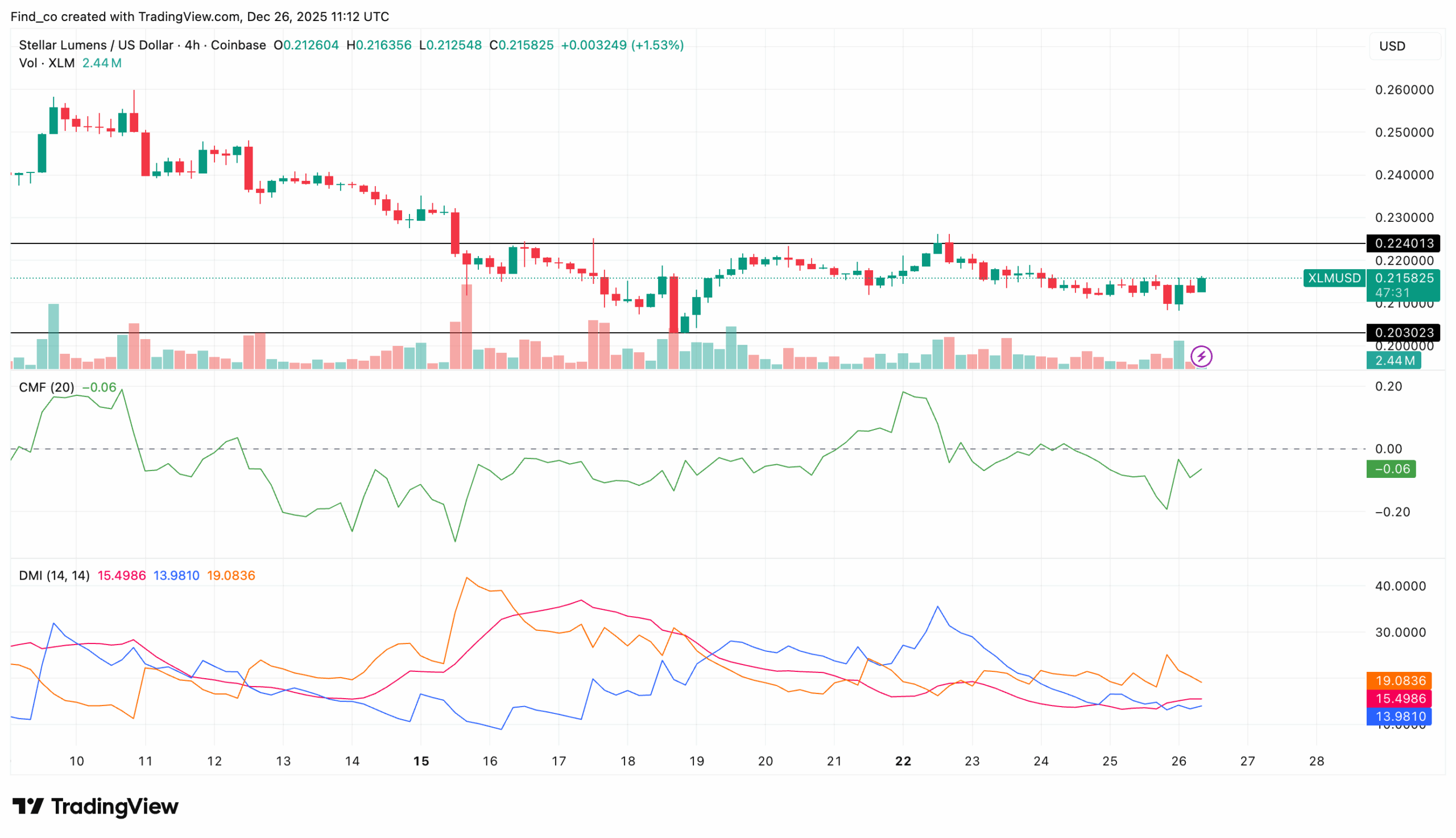Click the Stellar Lumens / US Dollar title

click(96, 45)
